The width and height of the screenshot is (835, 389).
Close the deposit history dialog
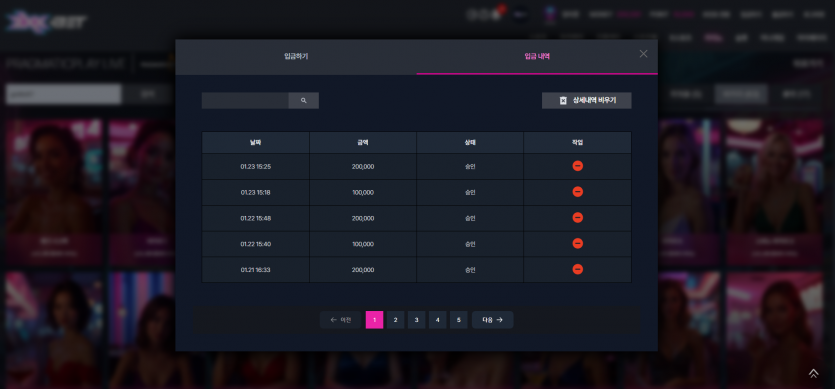pyautogui.click(x=643, y=54)
